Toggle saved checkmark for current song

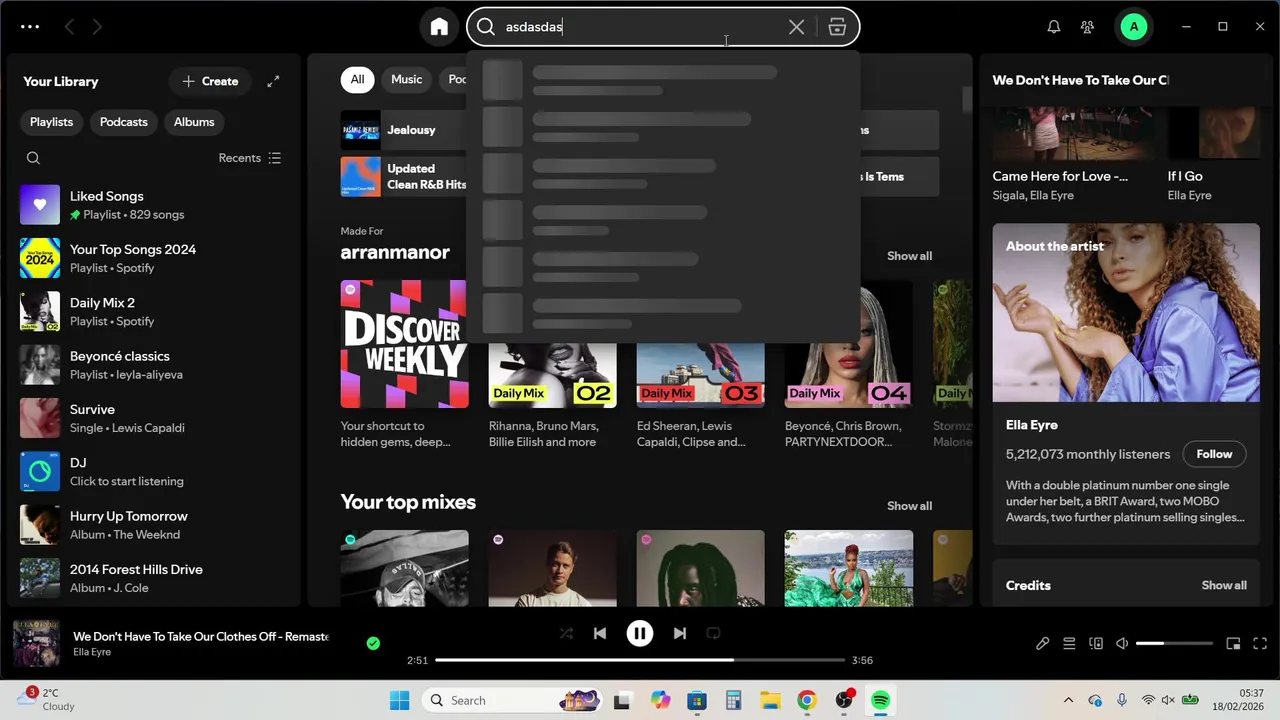pyautogui.click(x=373, y=644)
